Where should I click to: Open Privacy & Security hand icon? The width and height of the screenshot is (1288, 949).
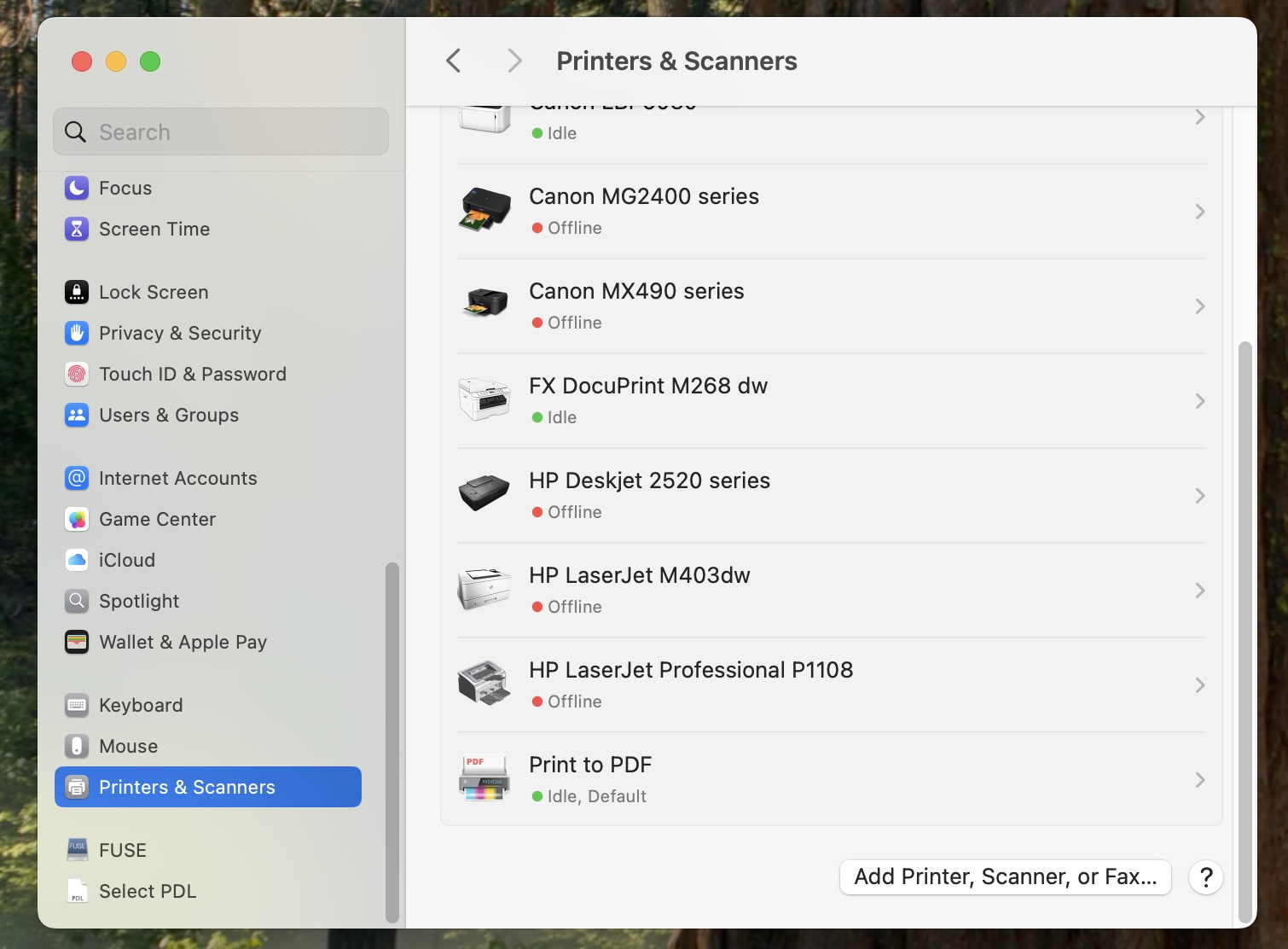tap(77, 333)
